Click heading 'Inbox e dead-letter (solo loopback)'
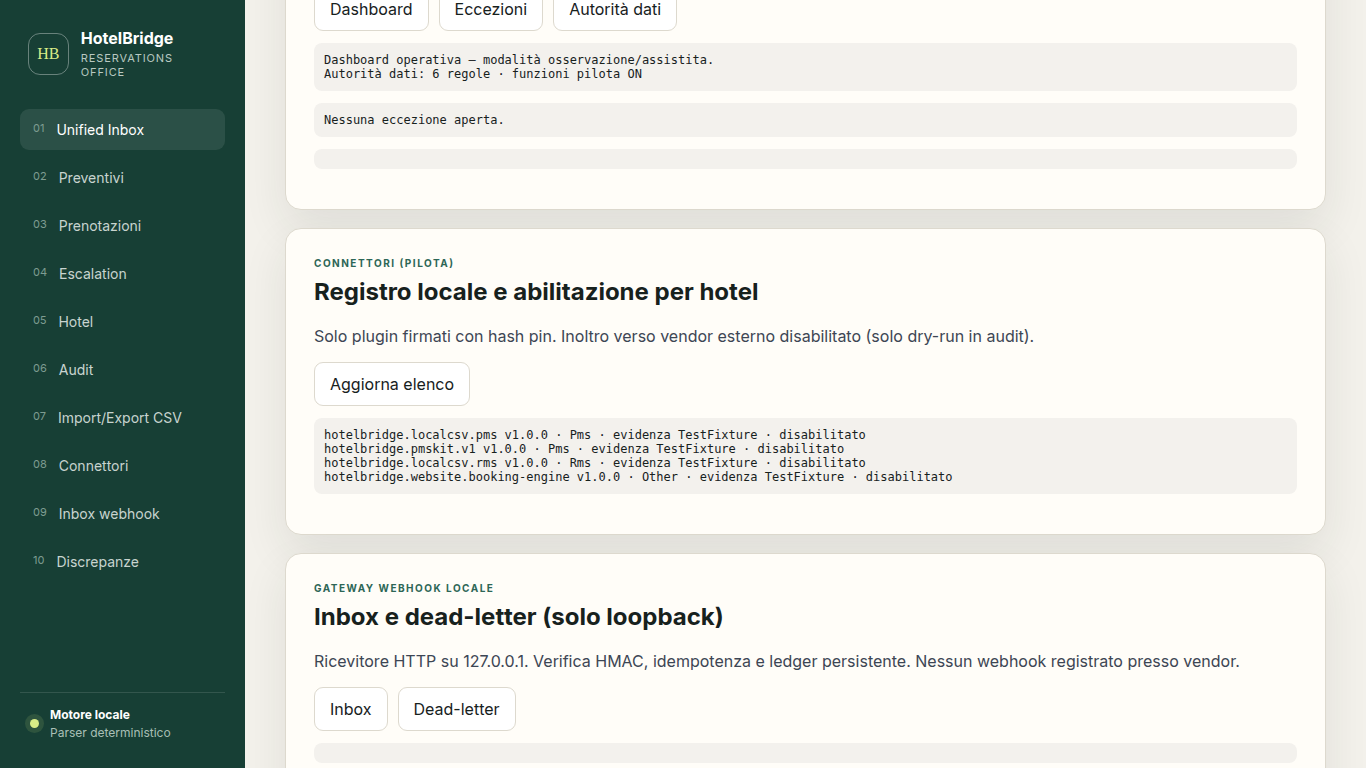The height and width of the screenshot is (768, 1366). [518, 617]
